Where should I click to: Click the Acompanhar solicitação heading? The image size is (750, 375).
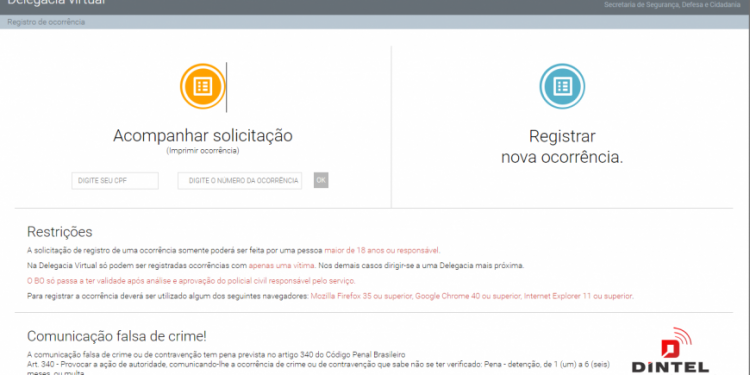203,135
